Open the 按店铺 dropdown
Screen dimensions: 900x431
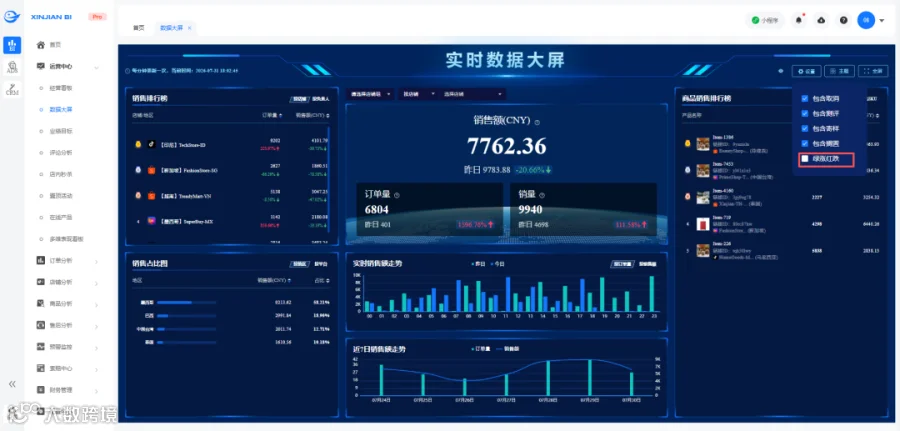pyautogui.click(x=418, y=94)
